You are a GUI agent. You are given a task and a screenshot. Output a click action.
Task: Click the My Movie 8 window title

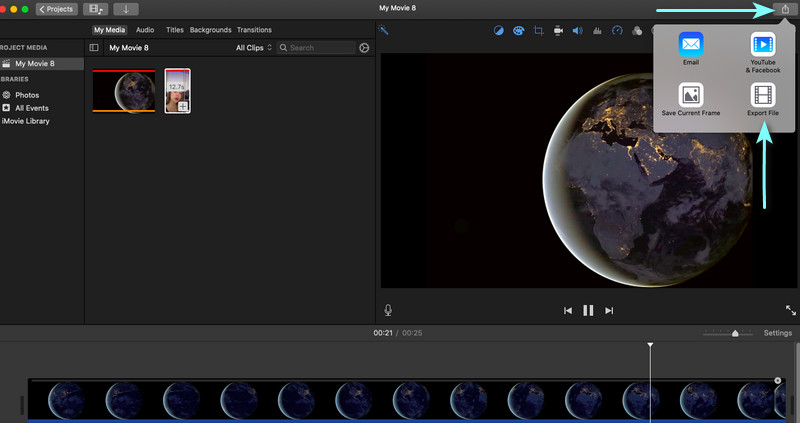[397, 8]
